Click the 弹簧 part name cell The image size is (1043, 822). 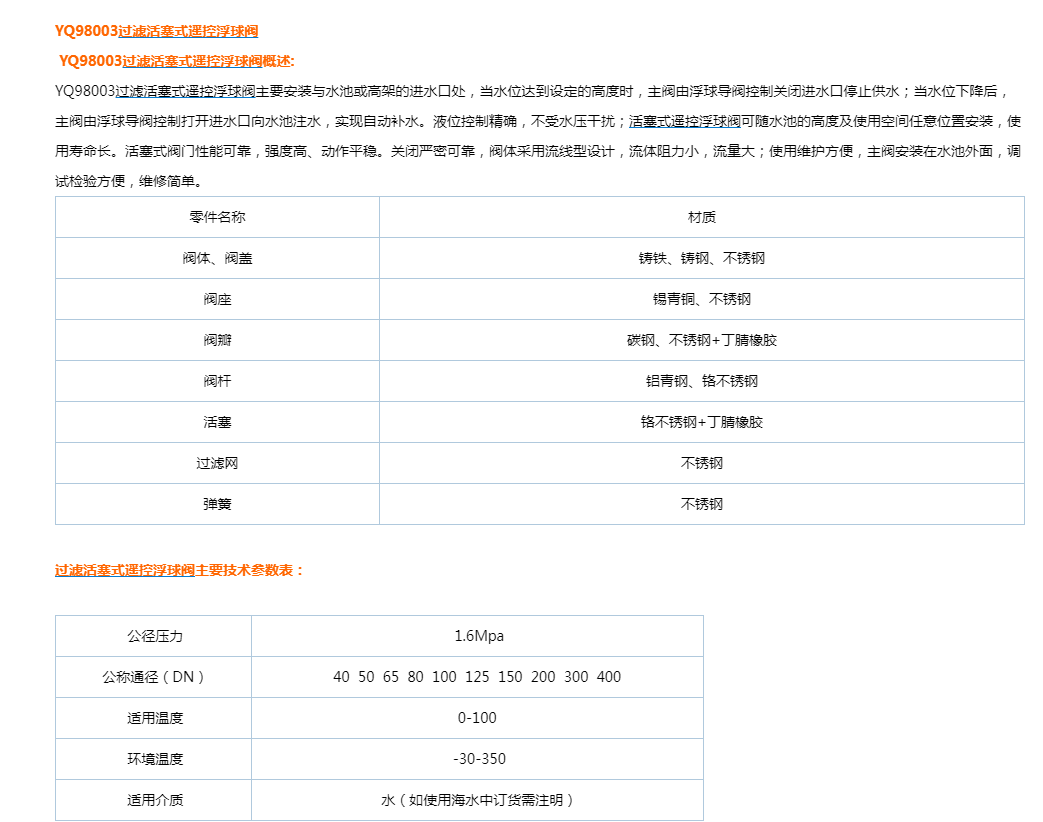pyautogui.click(x=217, y=504)
